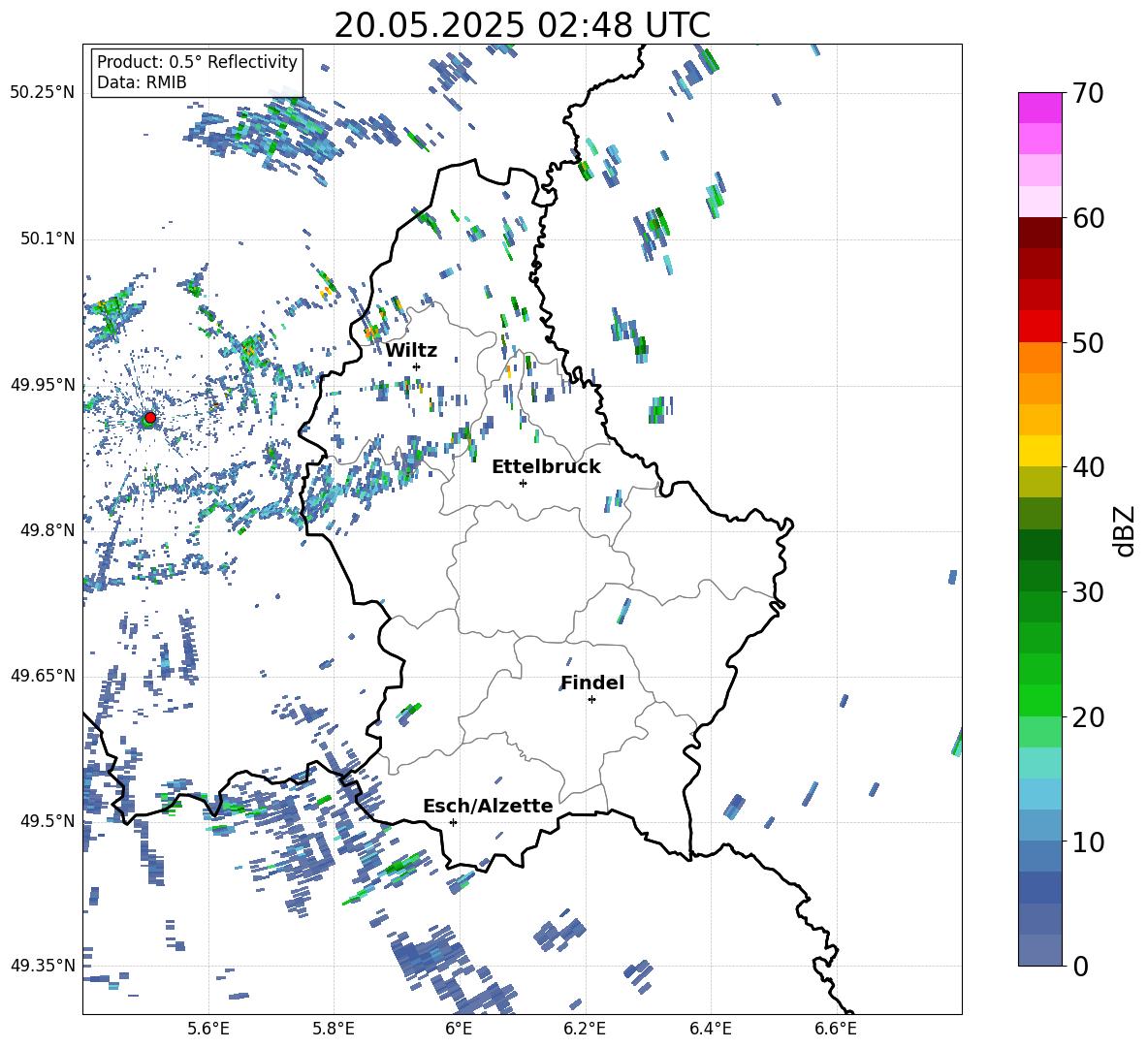Click the bright red 50 dBZ swatch

pyautogui.click(x=1039, y=327)
